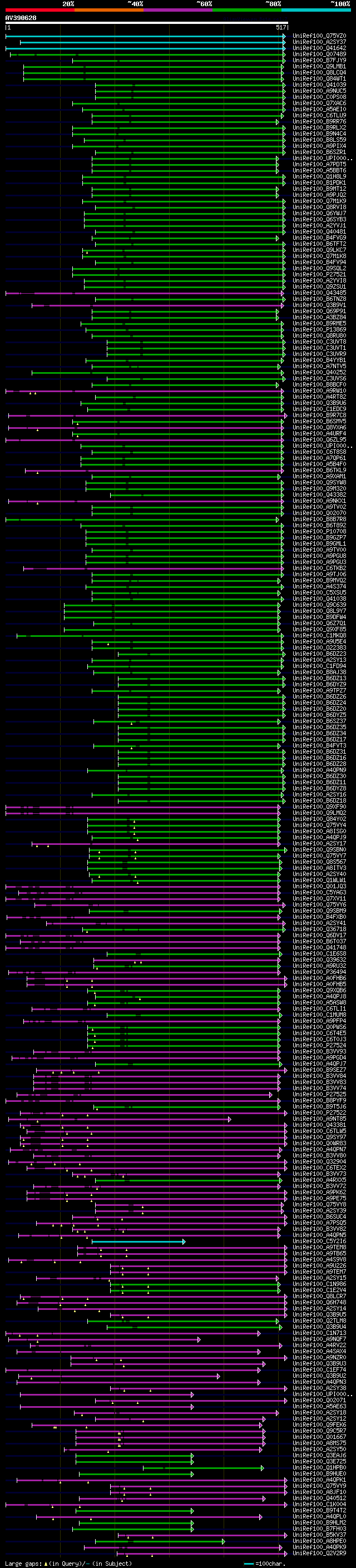This screenshot has width=356, height=1568.
Task: Click hit label UniRef100_P36494
Action: [319, 972]
